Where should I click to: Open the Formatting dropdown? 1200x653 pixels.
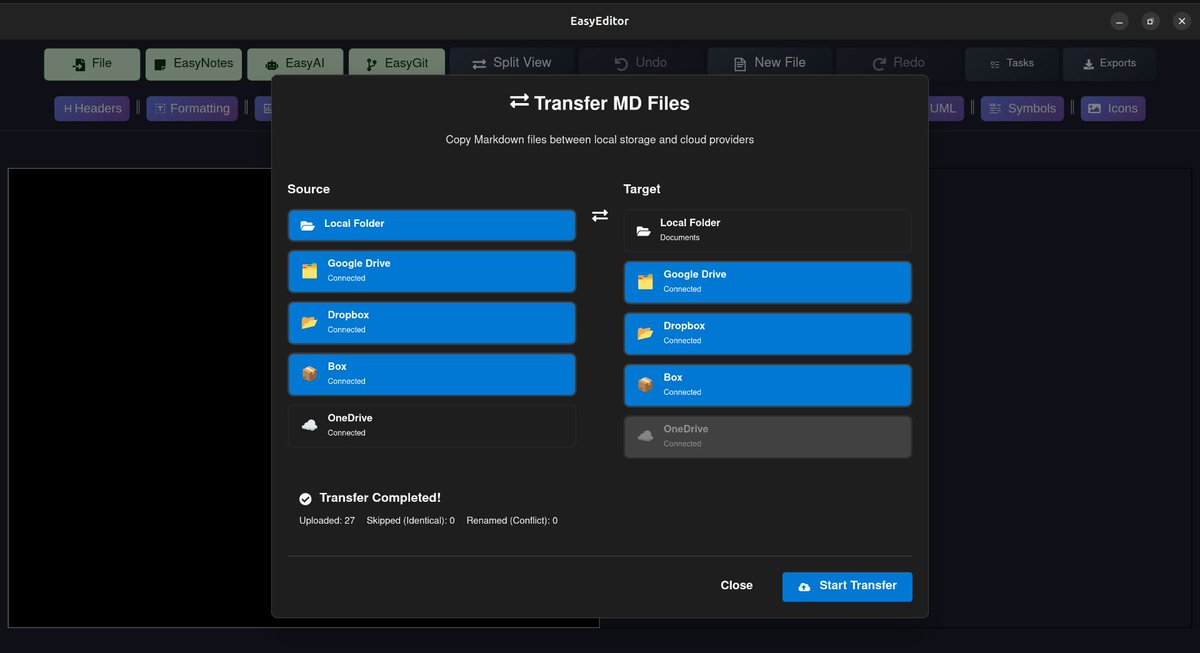pos(192,109)
